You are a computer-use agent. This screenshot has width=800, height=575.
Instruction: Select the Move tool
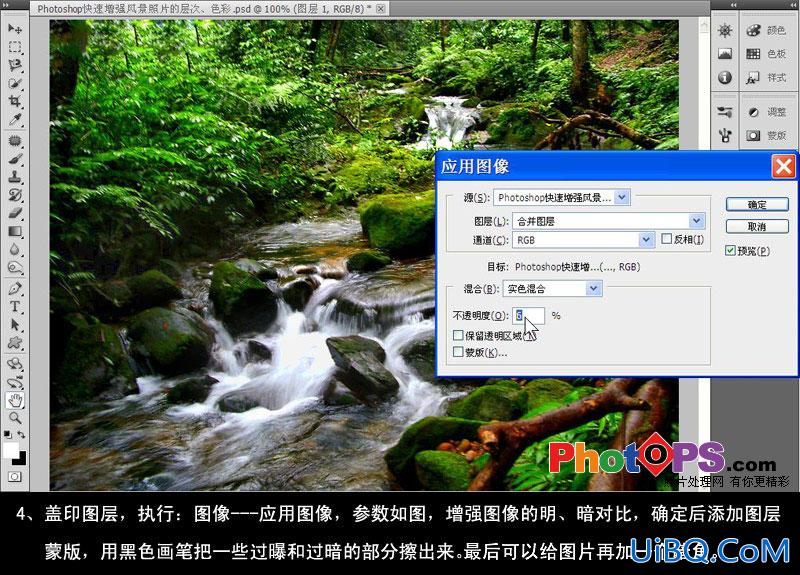tap(14, 28)
